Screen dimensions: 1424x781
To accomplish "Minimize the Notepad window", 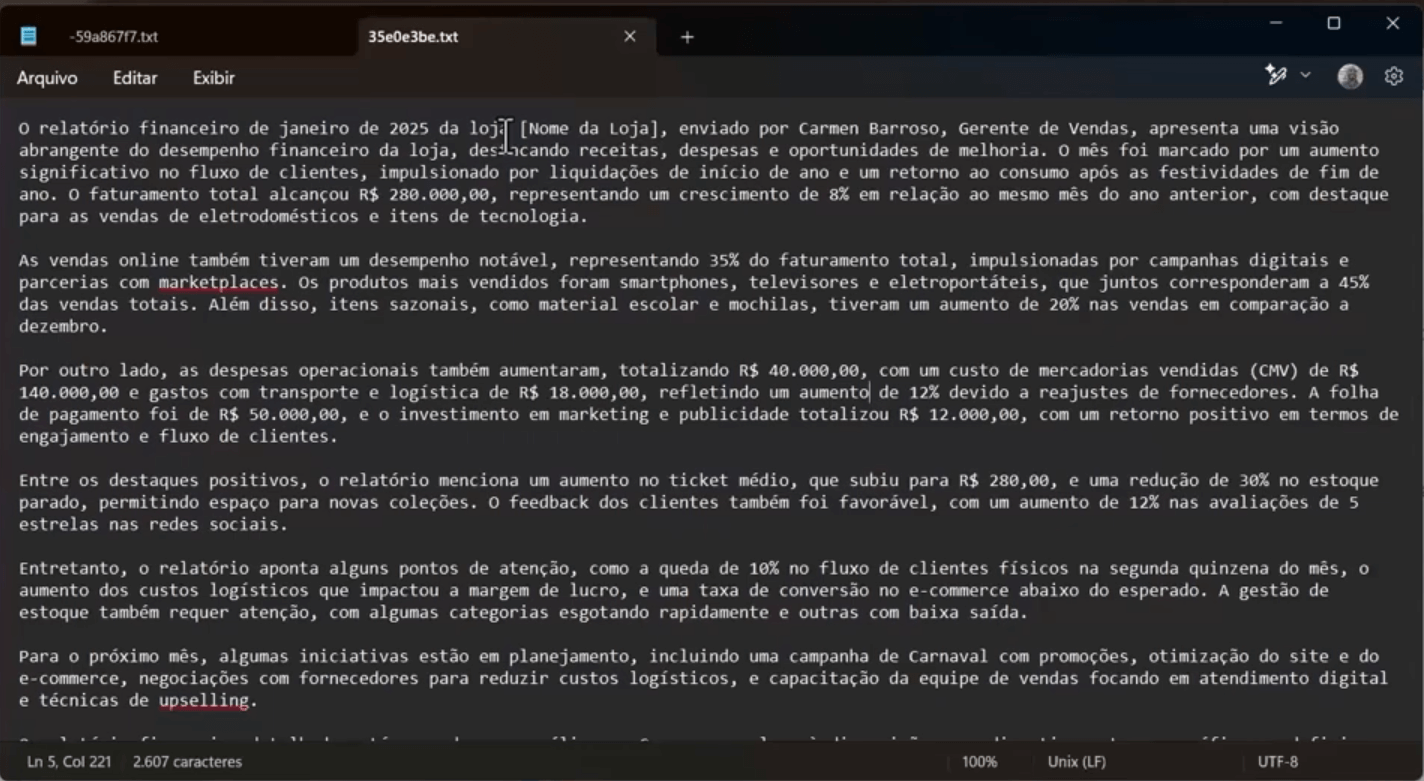I will click(1276, 23).
